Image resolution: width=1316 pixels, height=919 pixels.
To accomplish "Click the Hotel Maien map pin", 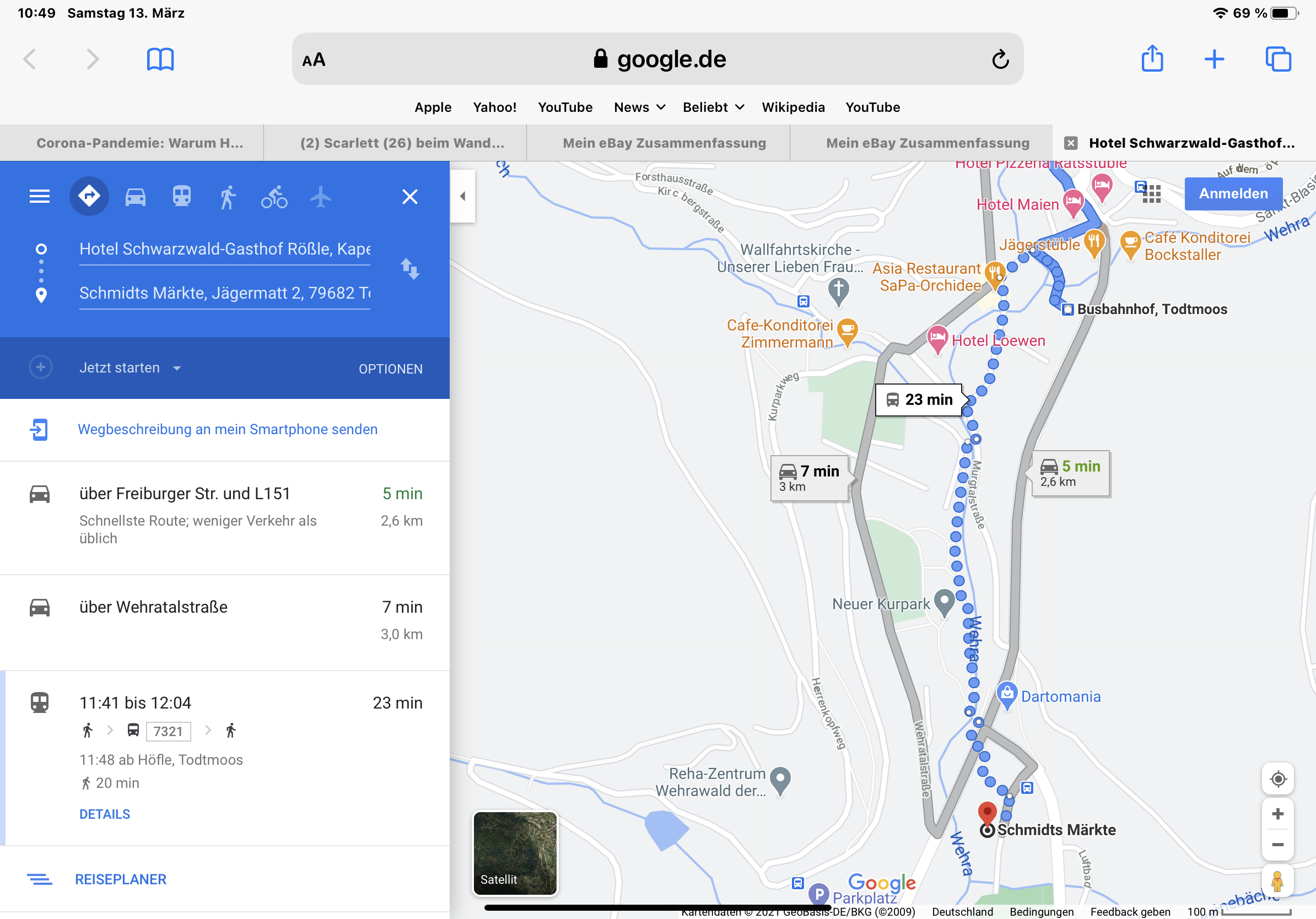I will coord(1073,203).
